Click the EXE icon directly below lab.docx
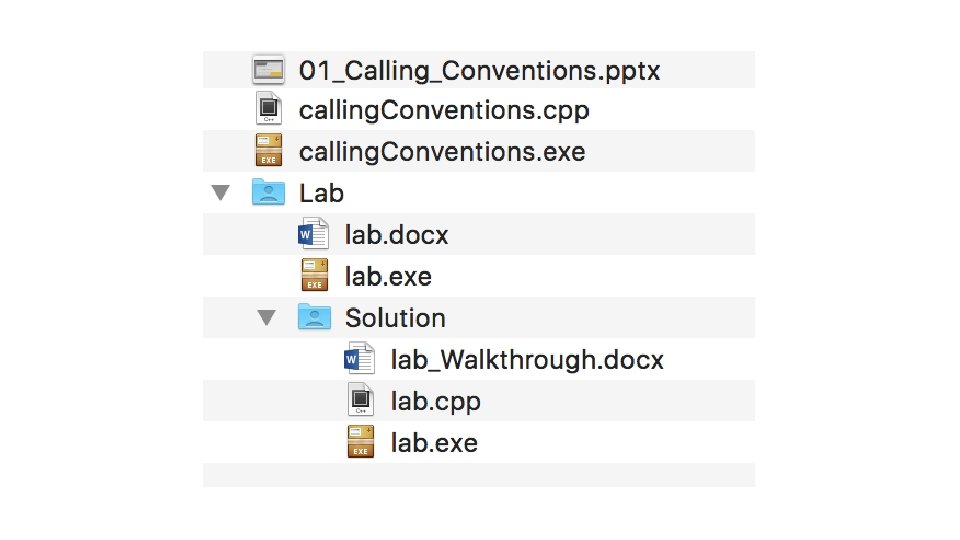 point(315,275)
